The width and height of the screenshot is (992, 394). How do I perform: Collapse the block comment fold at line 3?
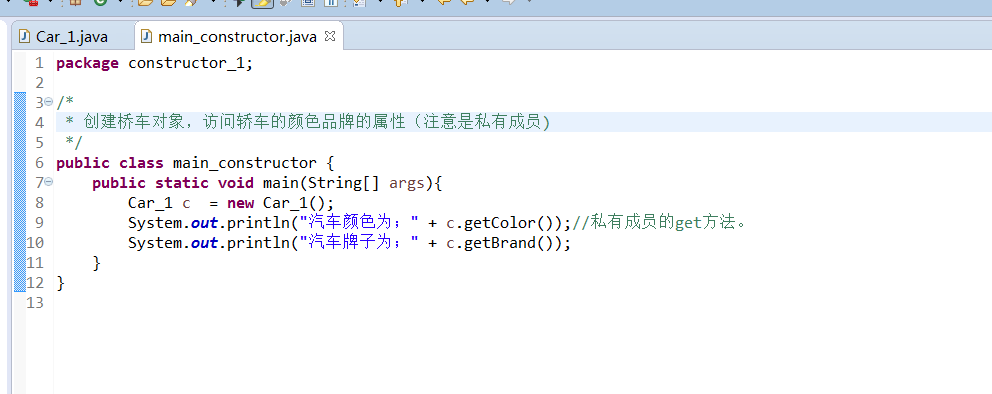coord(49,102)
